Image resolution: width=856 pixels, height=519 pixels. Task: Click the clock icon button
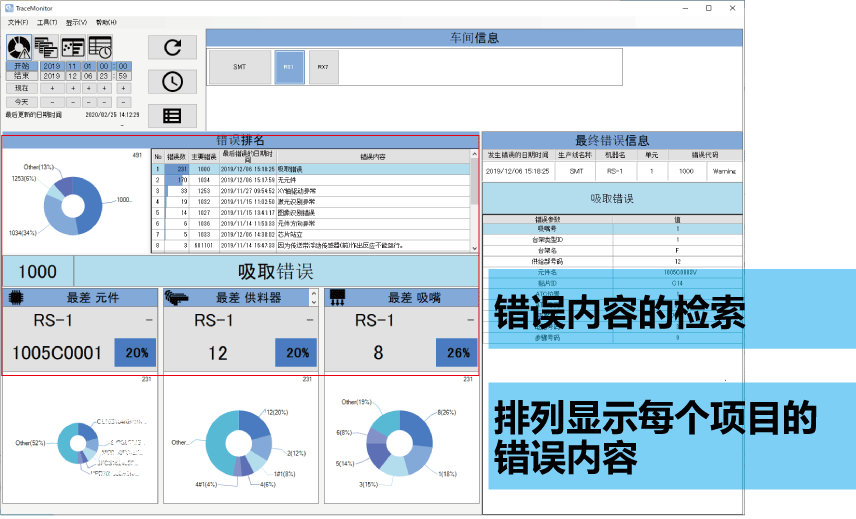pyautogui.click(x=172, y=81)
